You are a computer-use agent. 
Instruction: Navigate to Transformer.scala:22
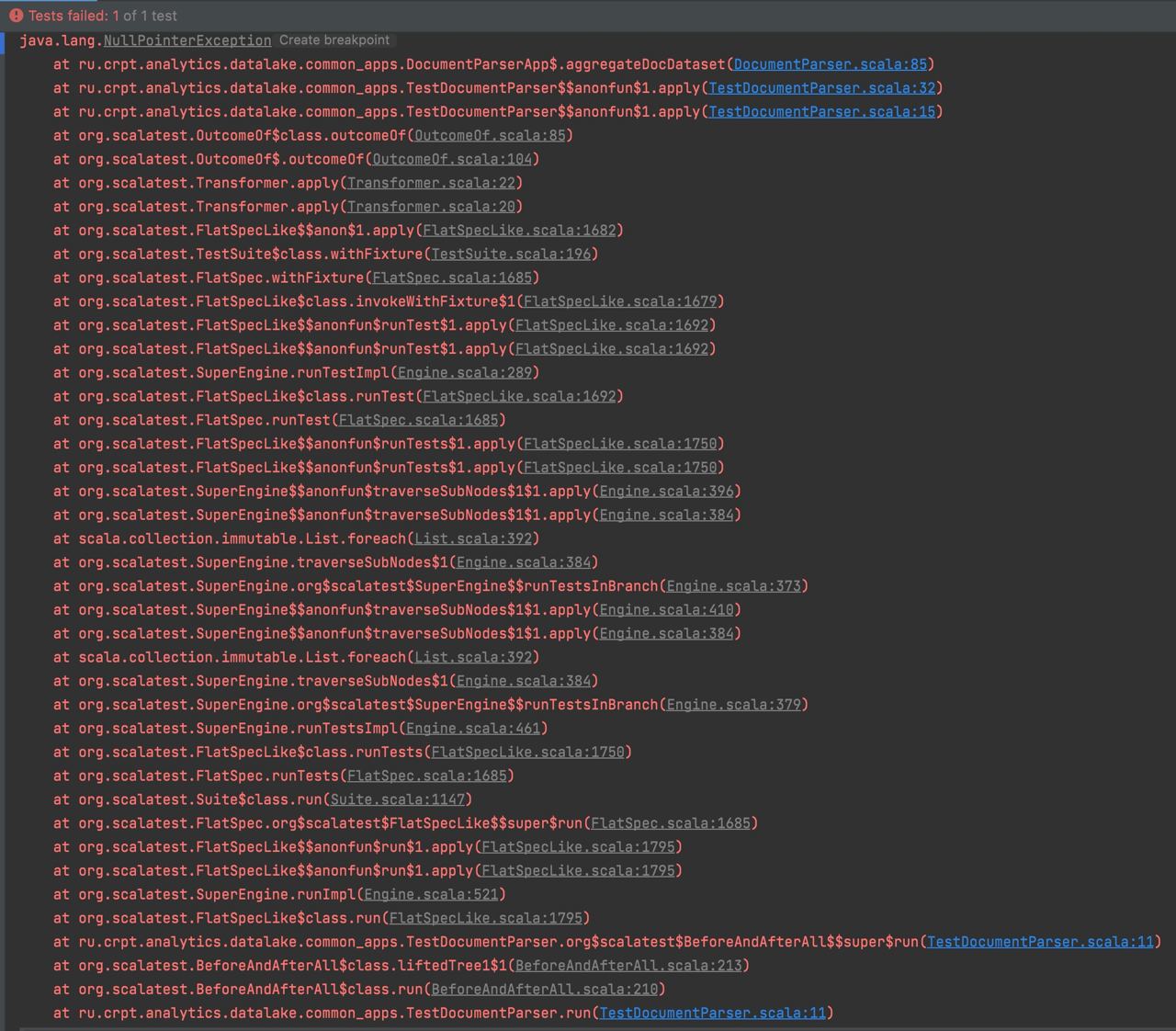pos(431,183)
